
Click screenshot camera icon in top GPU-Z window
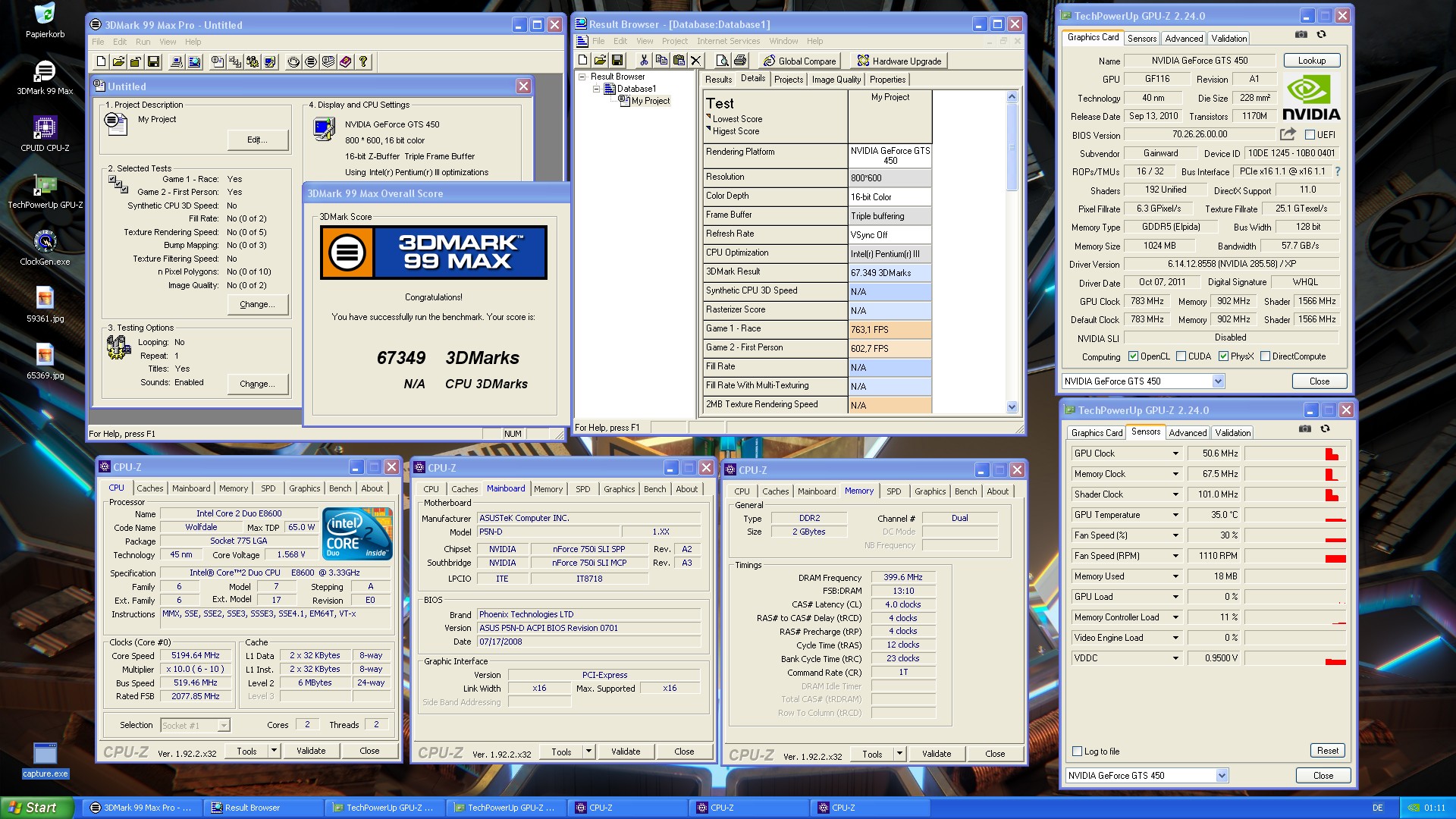[x=1301, y=34]
